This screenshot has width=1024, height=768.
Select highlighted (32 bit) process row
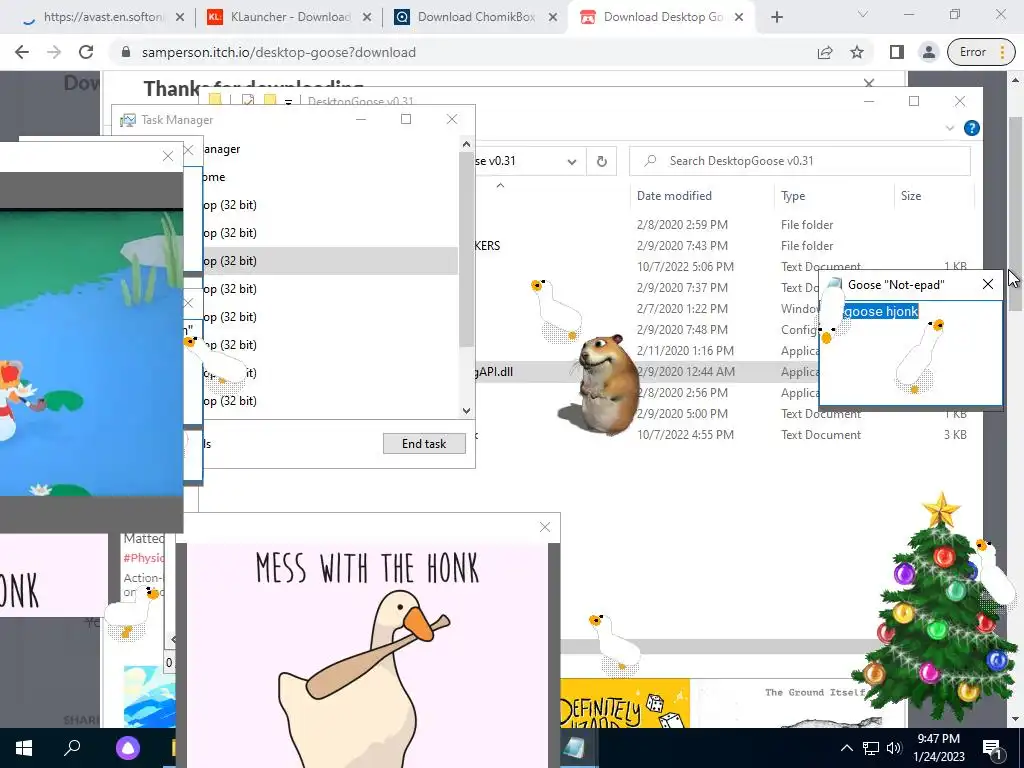(x=328, y=261)
